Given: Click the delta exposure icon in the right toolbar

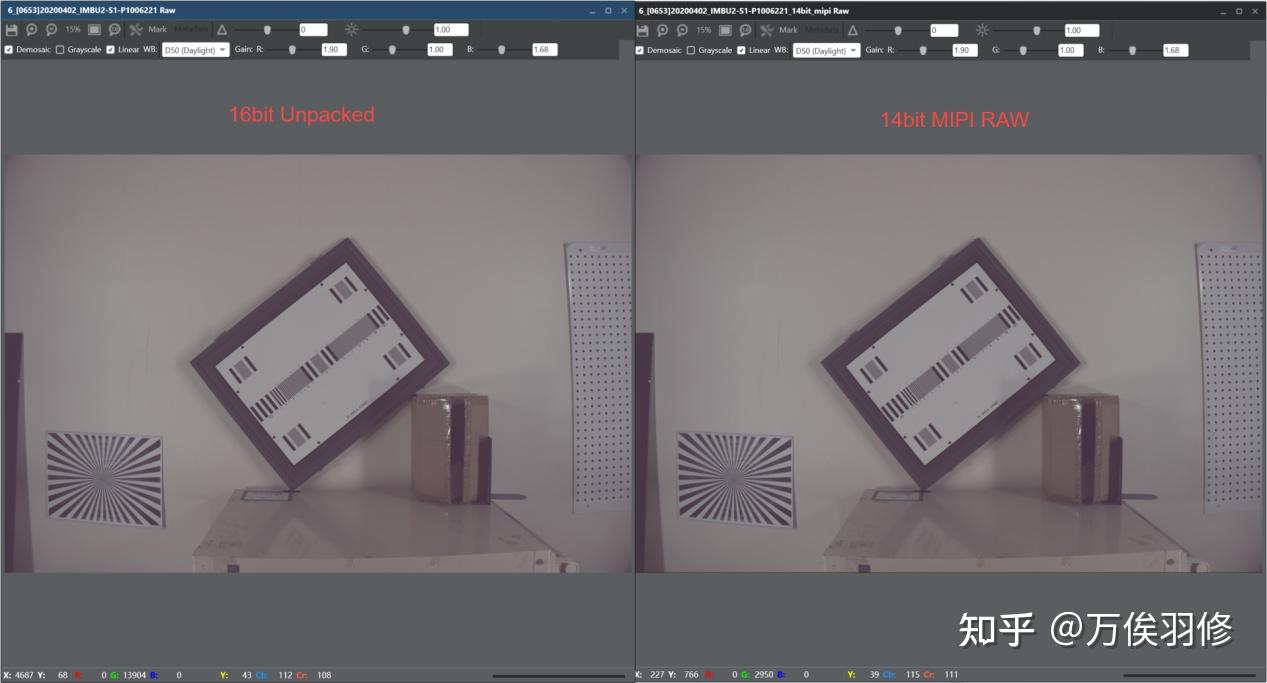Looking at the screenshot, I should click(853, 29).
